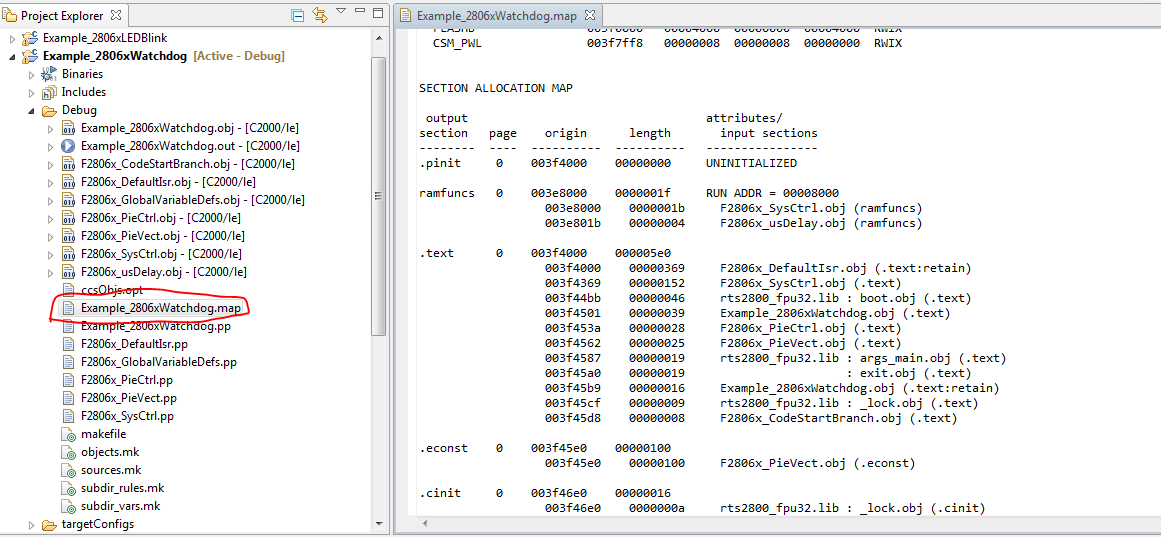Collapse the Debug folder

tap(31, 110)
